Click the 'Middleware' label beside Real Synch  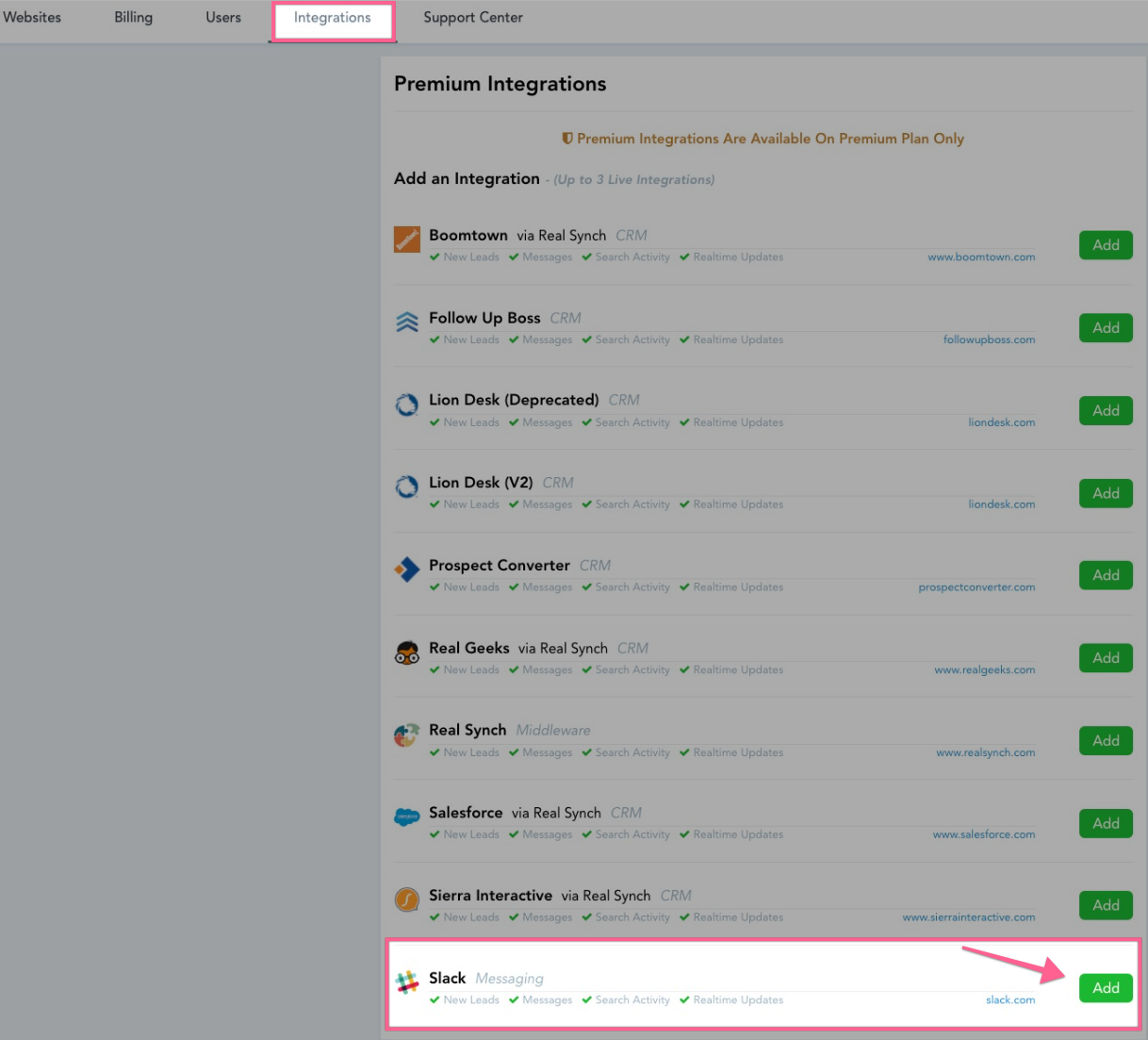click(x=553, y=731)
